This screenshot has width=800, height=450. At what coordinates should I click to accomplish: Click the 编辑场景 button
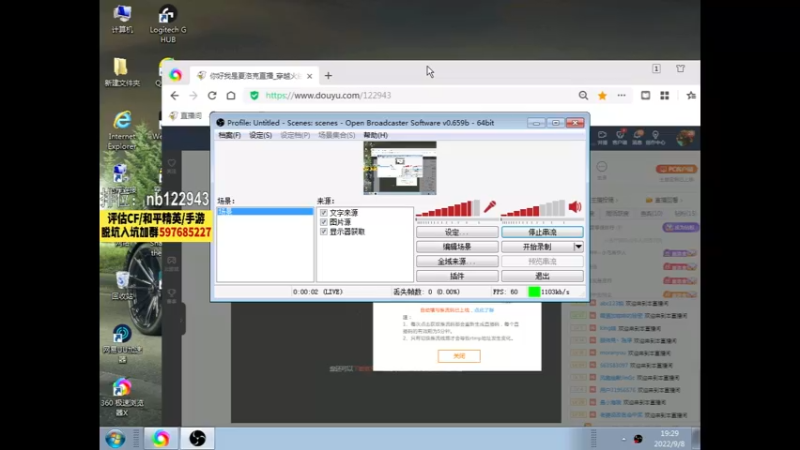457,246
